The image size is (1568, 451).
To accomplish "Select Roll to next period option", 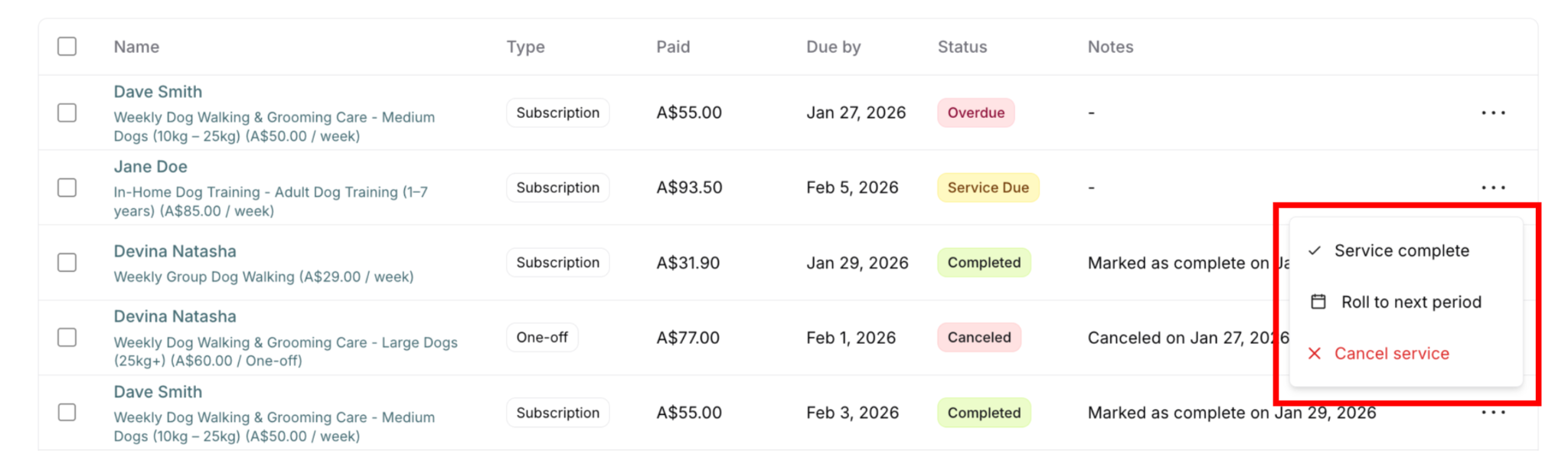I will click(1410, 302).
